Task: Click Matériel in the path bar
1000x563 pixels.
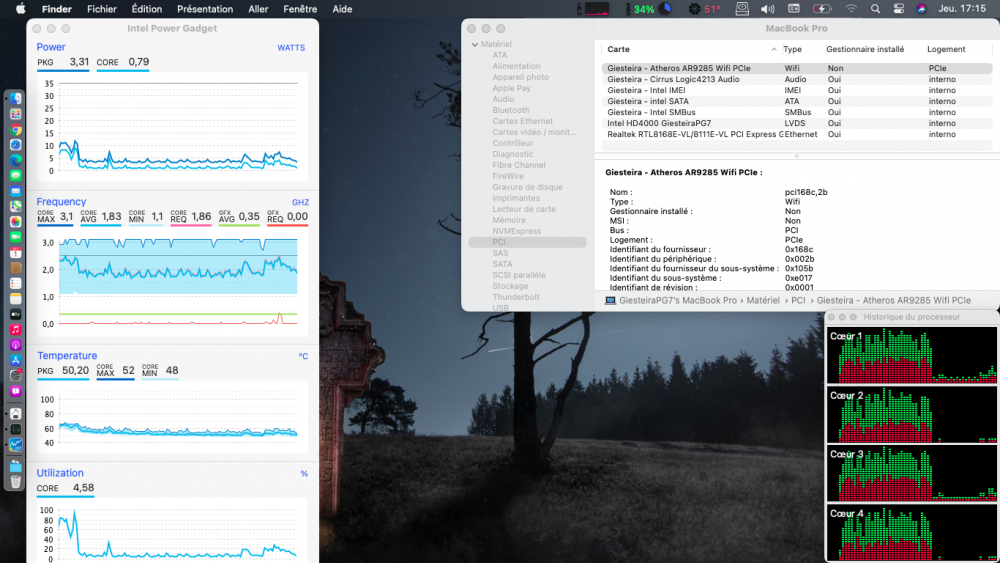Action: click(x=763, y=300)
